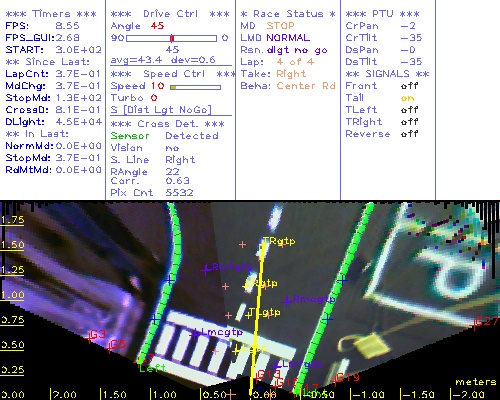Toggle the Tail signal on indicator
This screenshot has width=500, height=400.
point(407,98)
